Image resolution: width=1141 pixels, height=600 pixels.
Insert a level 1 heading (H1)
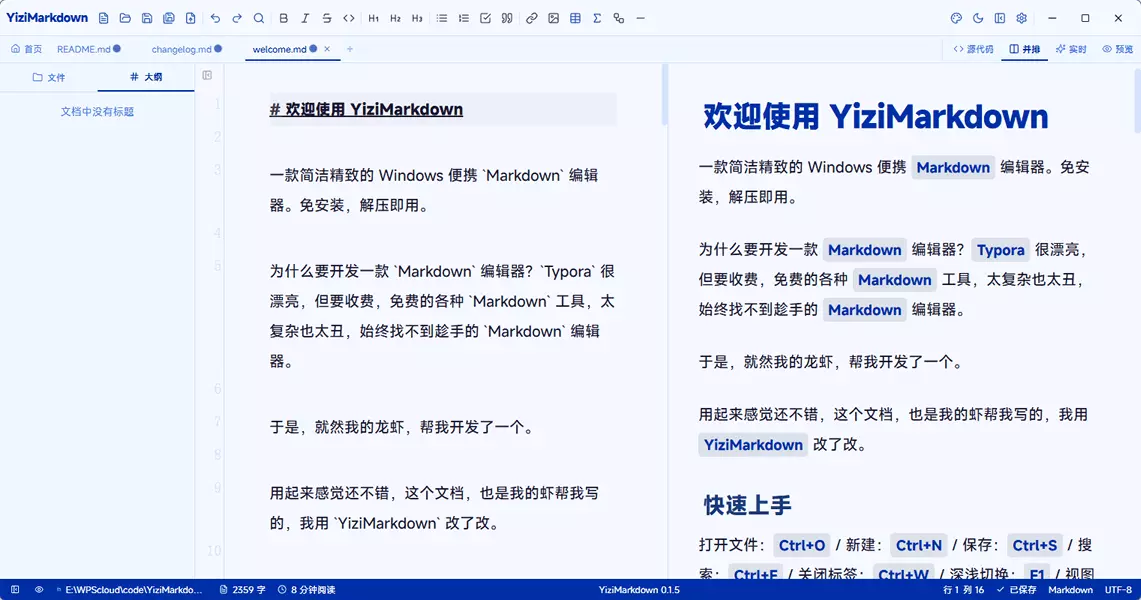pyautogui.click(x=373, y=18)
